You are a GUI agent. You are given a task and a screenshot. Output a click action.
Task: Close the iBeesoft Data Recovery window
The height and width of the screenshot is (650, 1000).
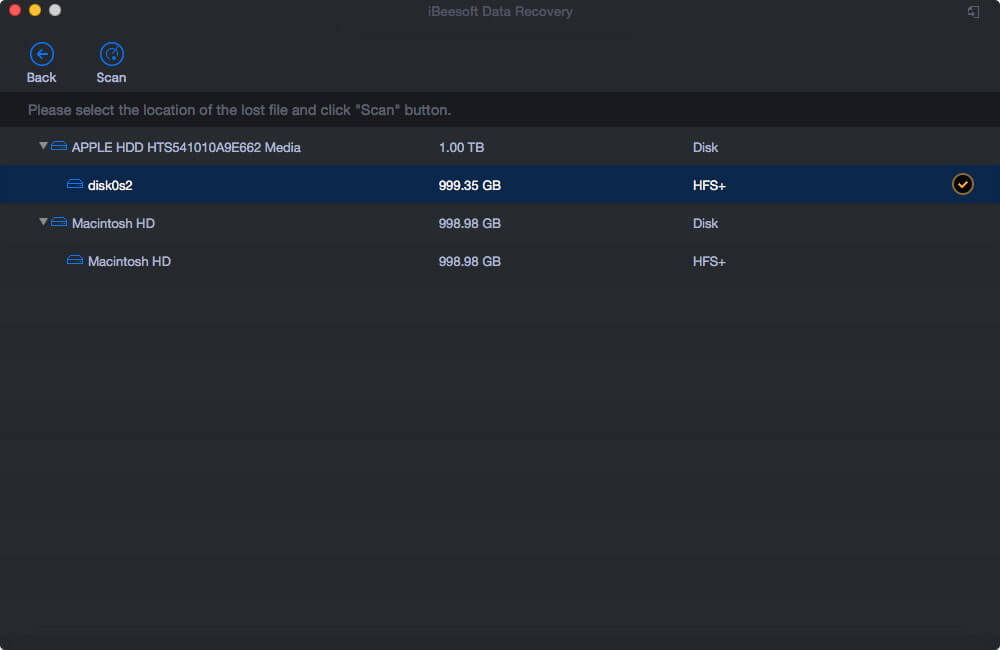15,10
